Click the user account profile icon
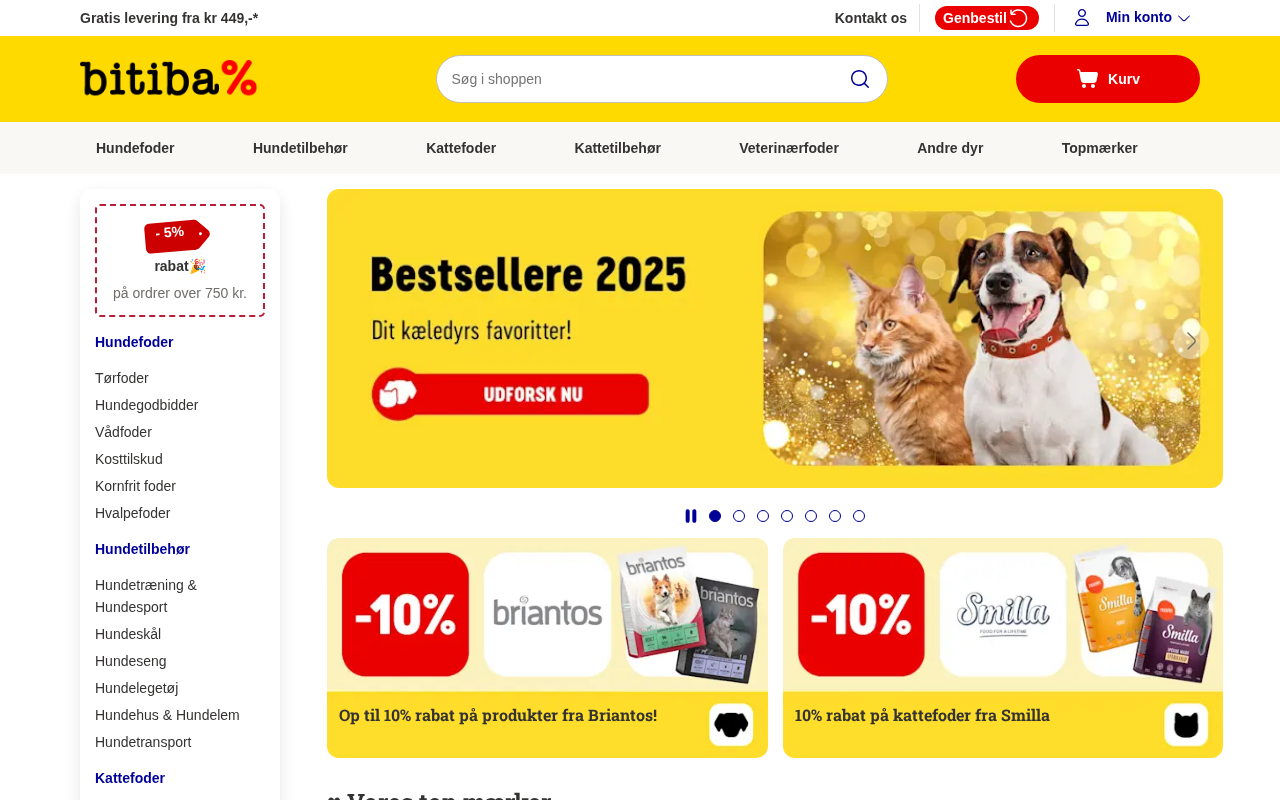The height and width of the screenshot is (800, 1280). click(1082, 17)
